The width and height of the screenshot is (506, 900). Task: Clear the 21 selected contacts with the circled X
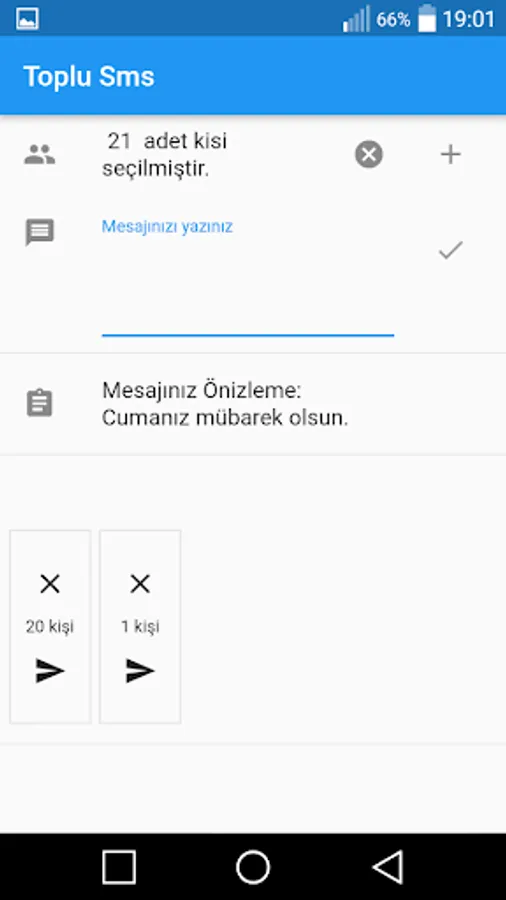(x=369, y=154)
